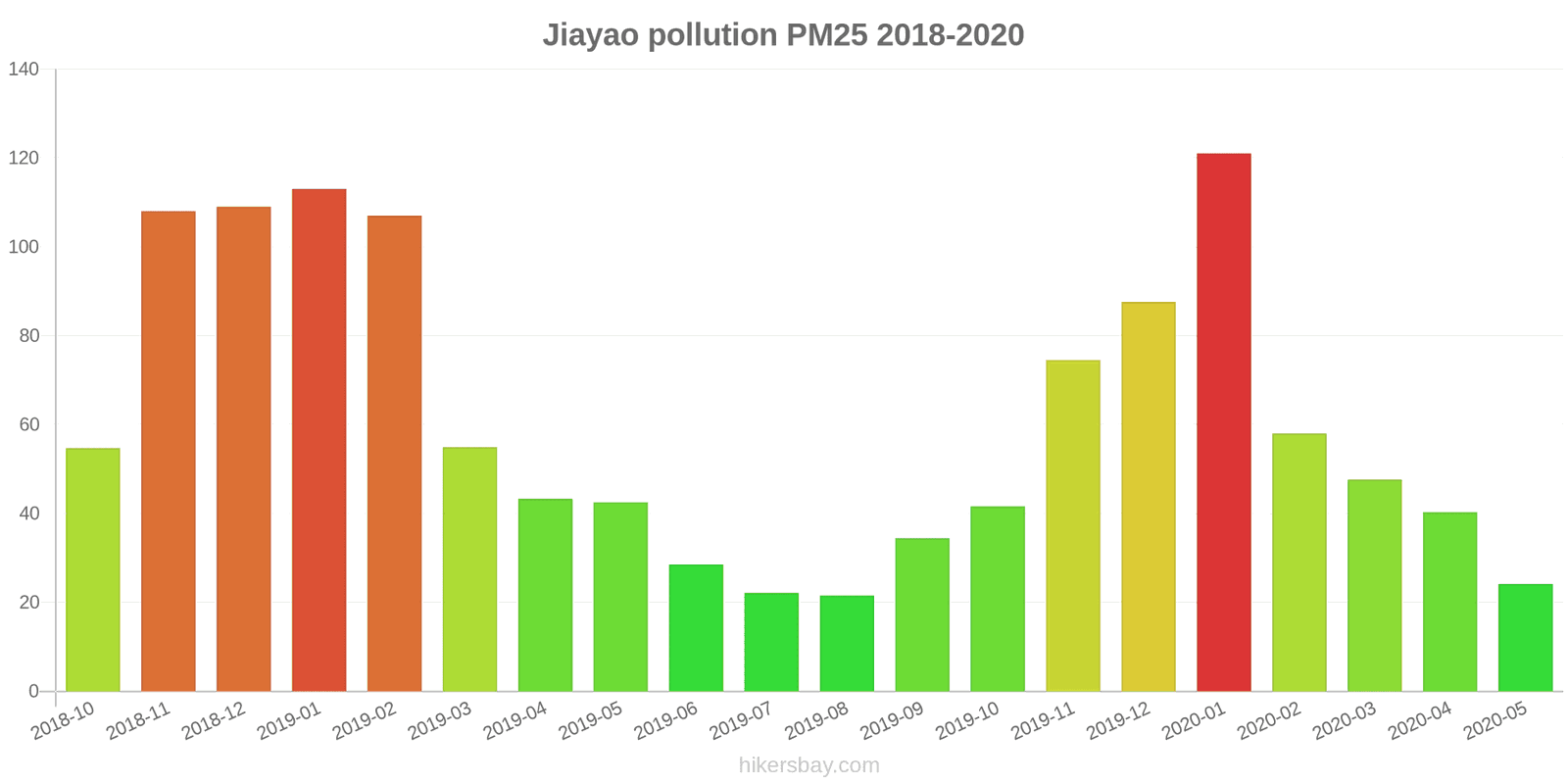Viewport: 1568px width, 784px height.
Task: Click the 2018-12 bar
Action: 243,449
